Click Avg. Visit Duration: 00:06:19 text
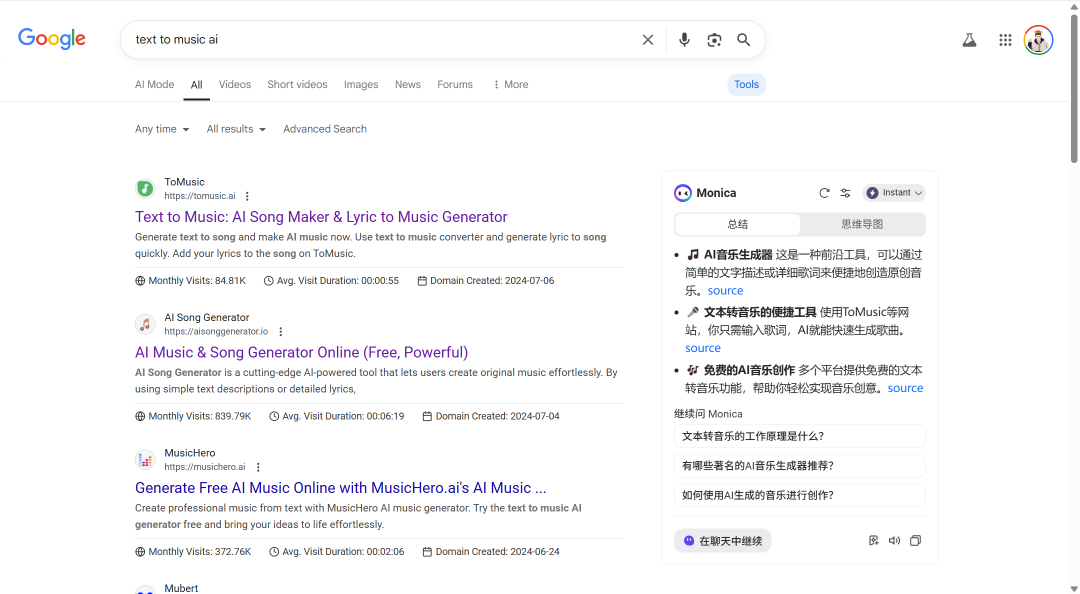Screen dimensions: 1080x594 pyautogui.click(x=336, y=416)
